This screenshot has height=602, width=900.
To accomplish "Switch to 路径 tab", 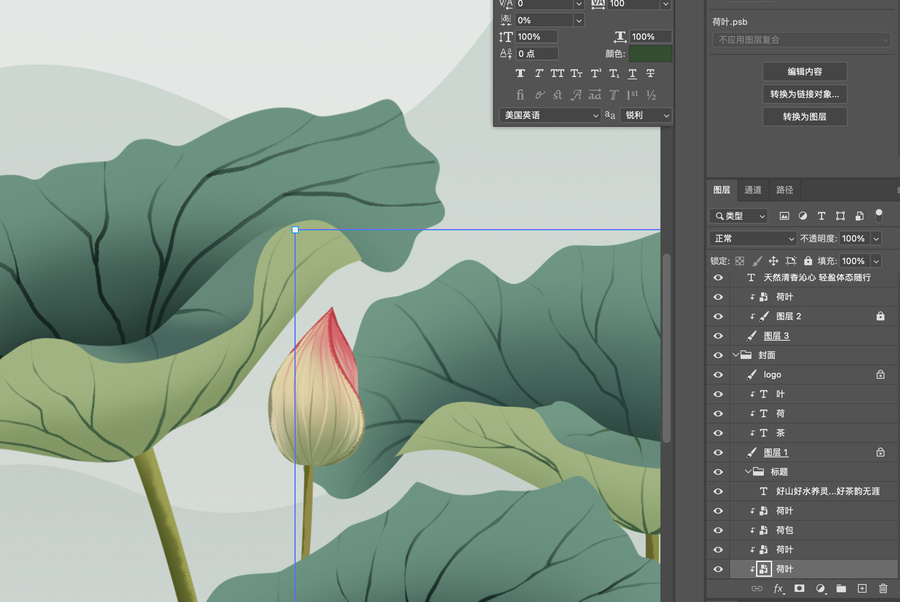I will click(x=784, y=190).
